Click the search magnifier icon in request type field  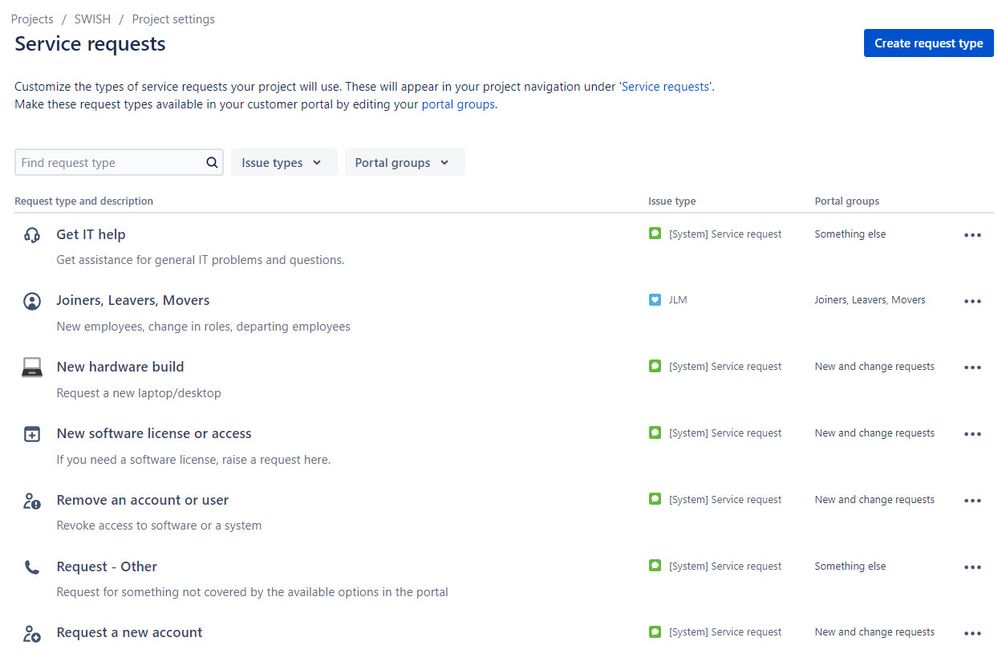[x=212, y=163]
